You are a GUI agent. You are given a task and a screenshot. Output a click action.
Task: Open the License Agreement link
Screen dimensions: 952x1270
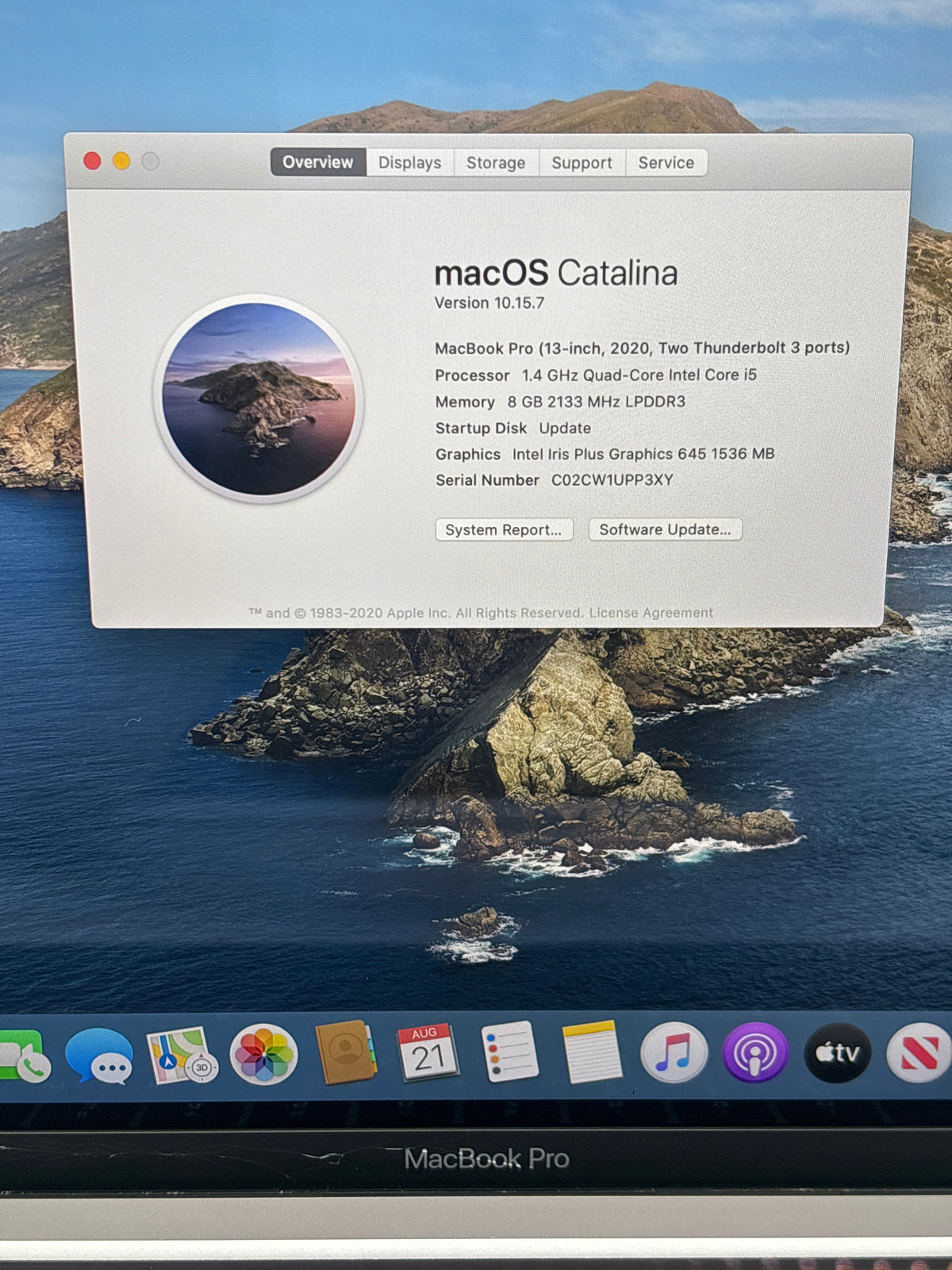click(x=651, y=613)
